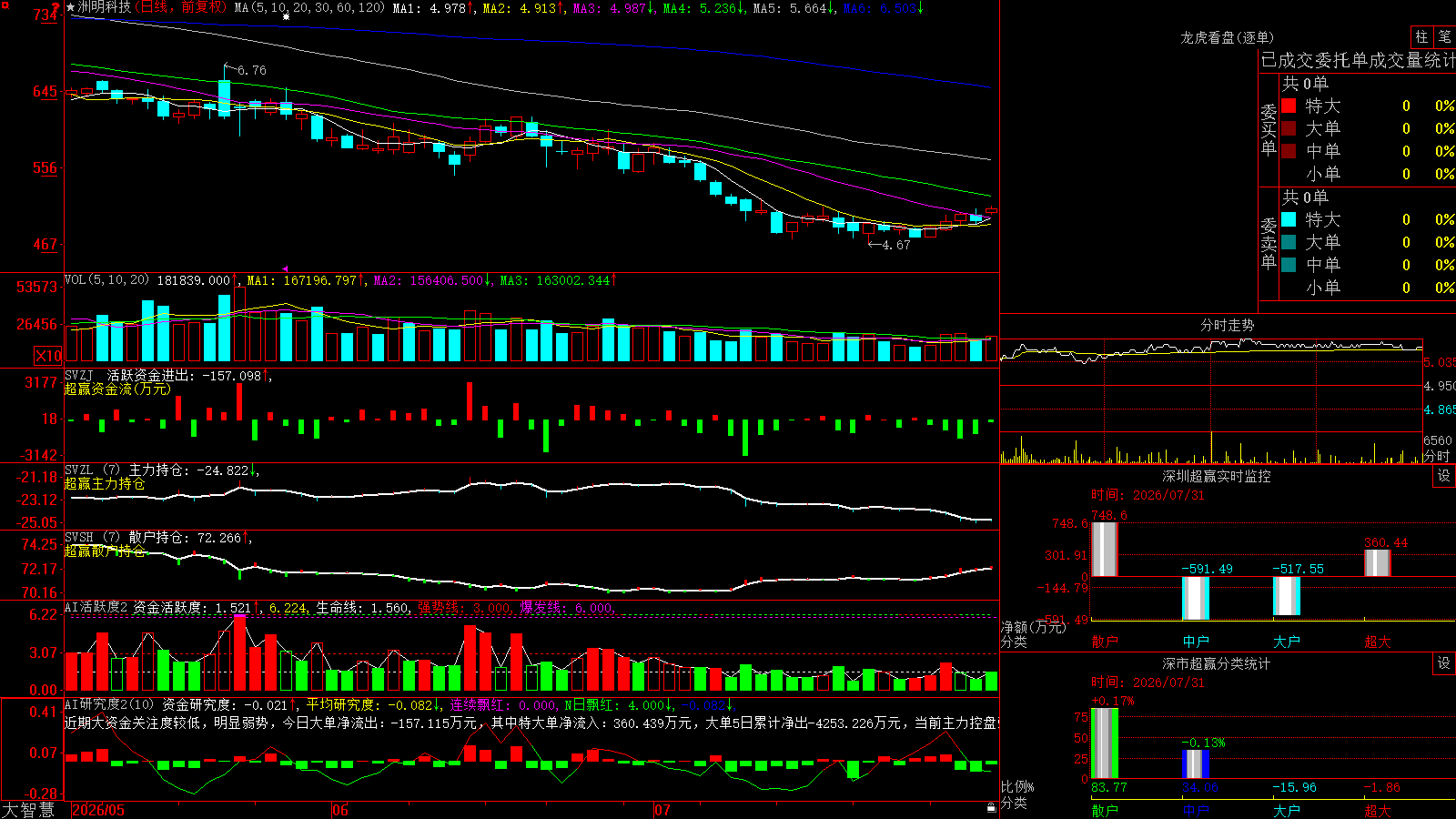Click the AI研究度2(10) 资金研究度 label

[x=180, y=704]
